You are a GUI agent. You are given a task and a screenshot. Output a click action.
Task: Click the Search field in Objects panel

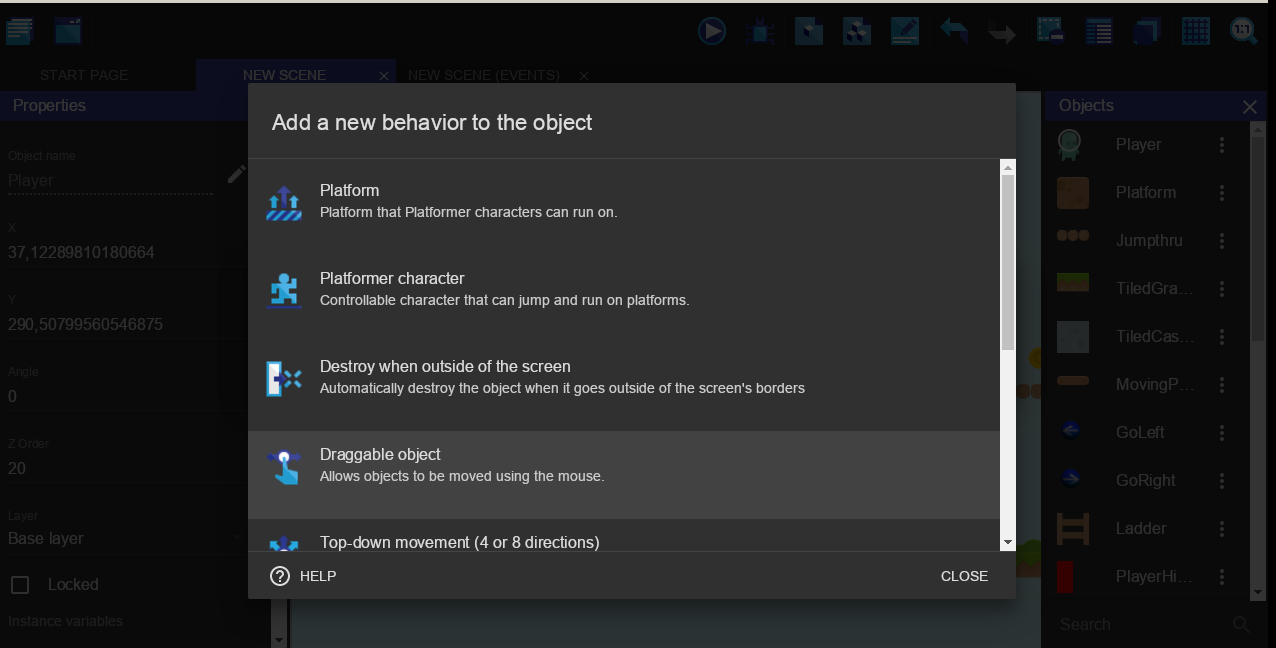tap(1140, 624)
